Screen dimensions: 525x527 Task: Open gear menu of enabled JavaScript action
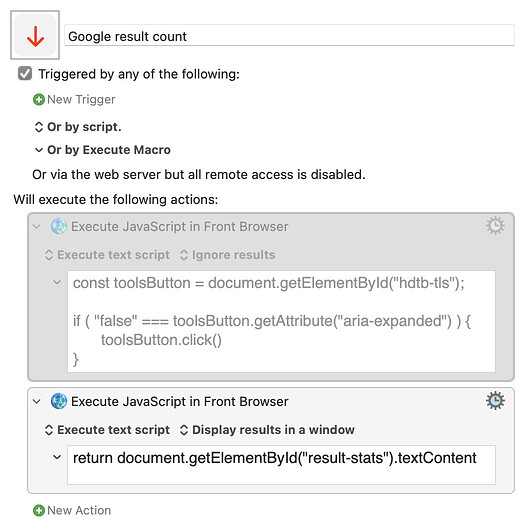tap(495, 401)
